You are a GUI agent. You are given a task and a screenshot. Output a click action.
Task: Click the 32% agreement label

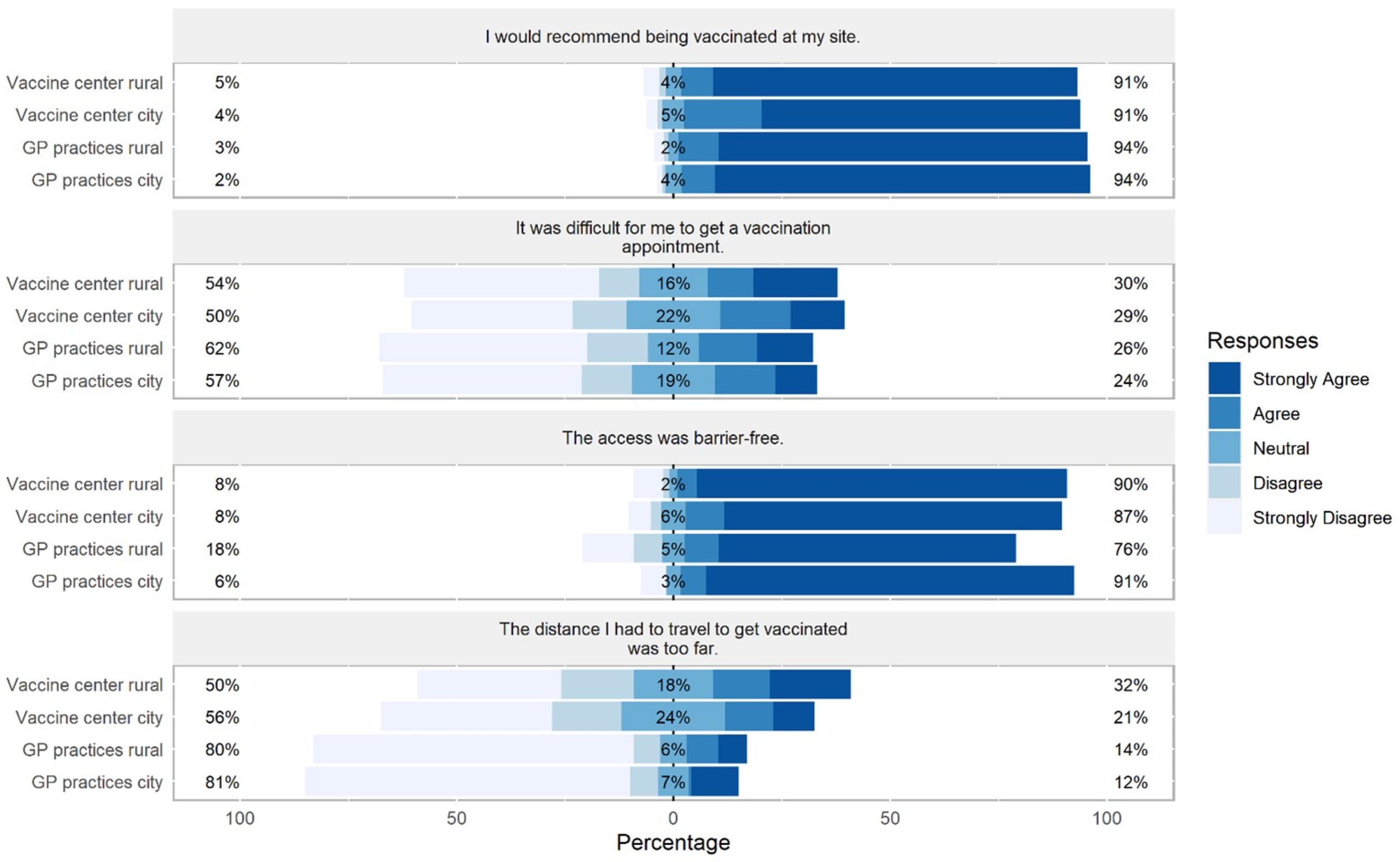click(x=1131, y=685)
